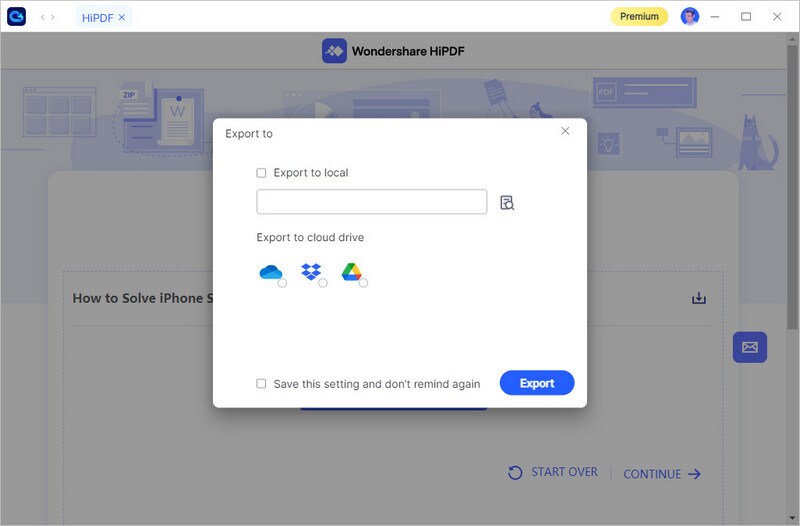Select the Google Drive radio button

click(363, 283)
